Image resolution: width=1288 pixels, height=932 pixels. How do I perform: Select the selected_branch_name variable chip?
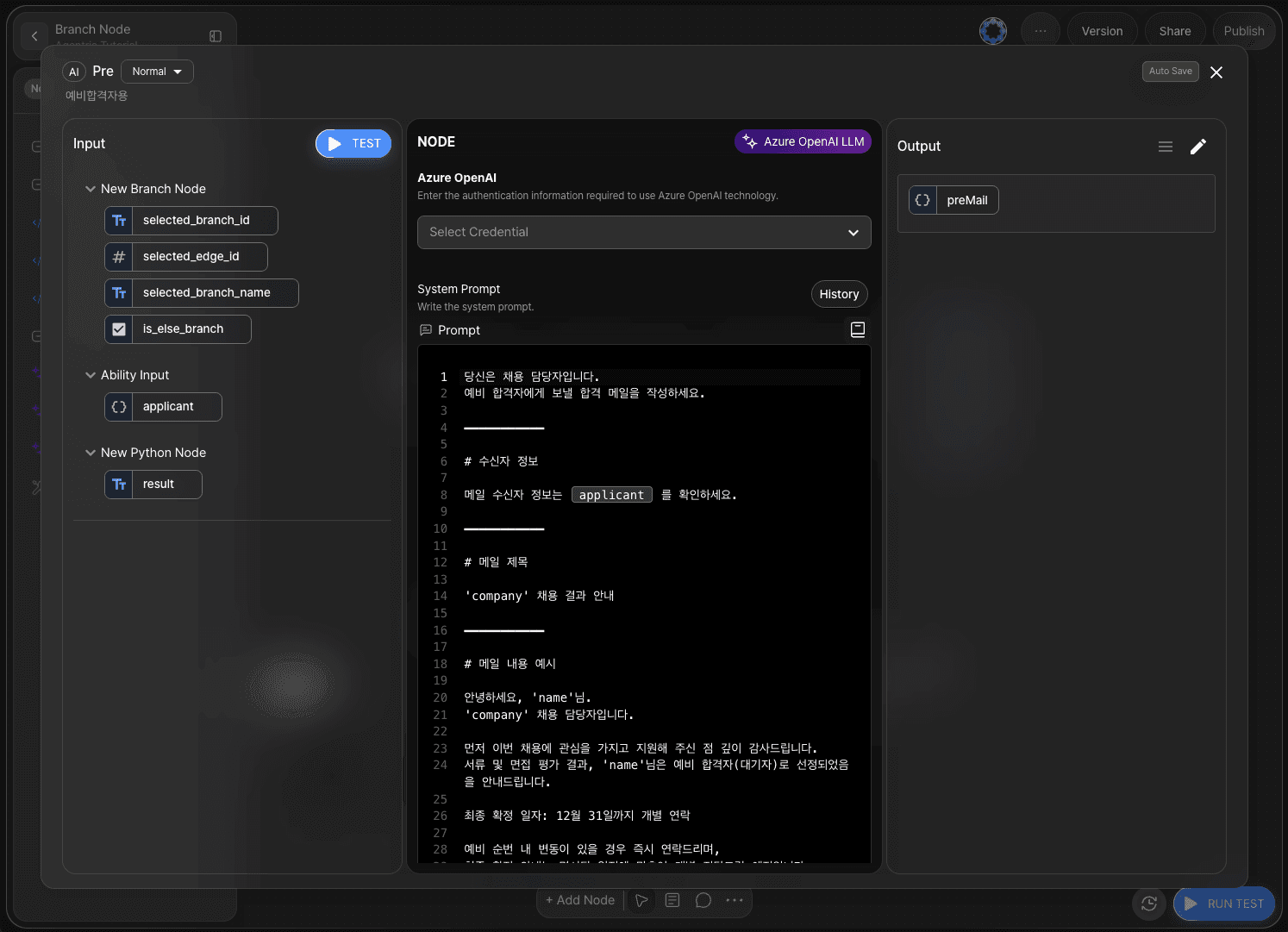[x=202, y=293]
